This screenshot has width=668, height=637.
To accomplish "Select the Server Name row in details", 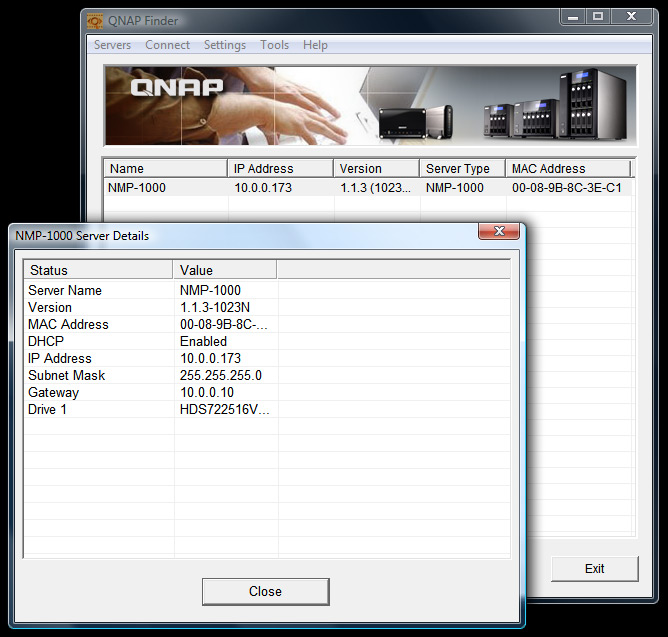I will click(x=65, y=290).
